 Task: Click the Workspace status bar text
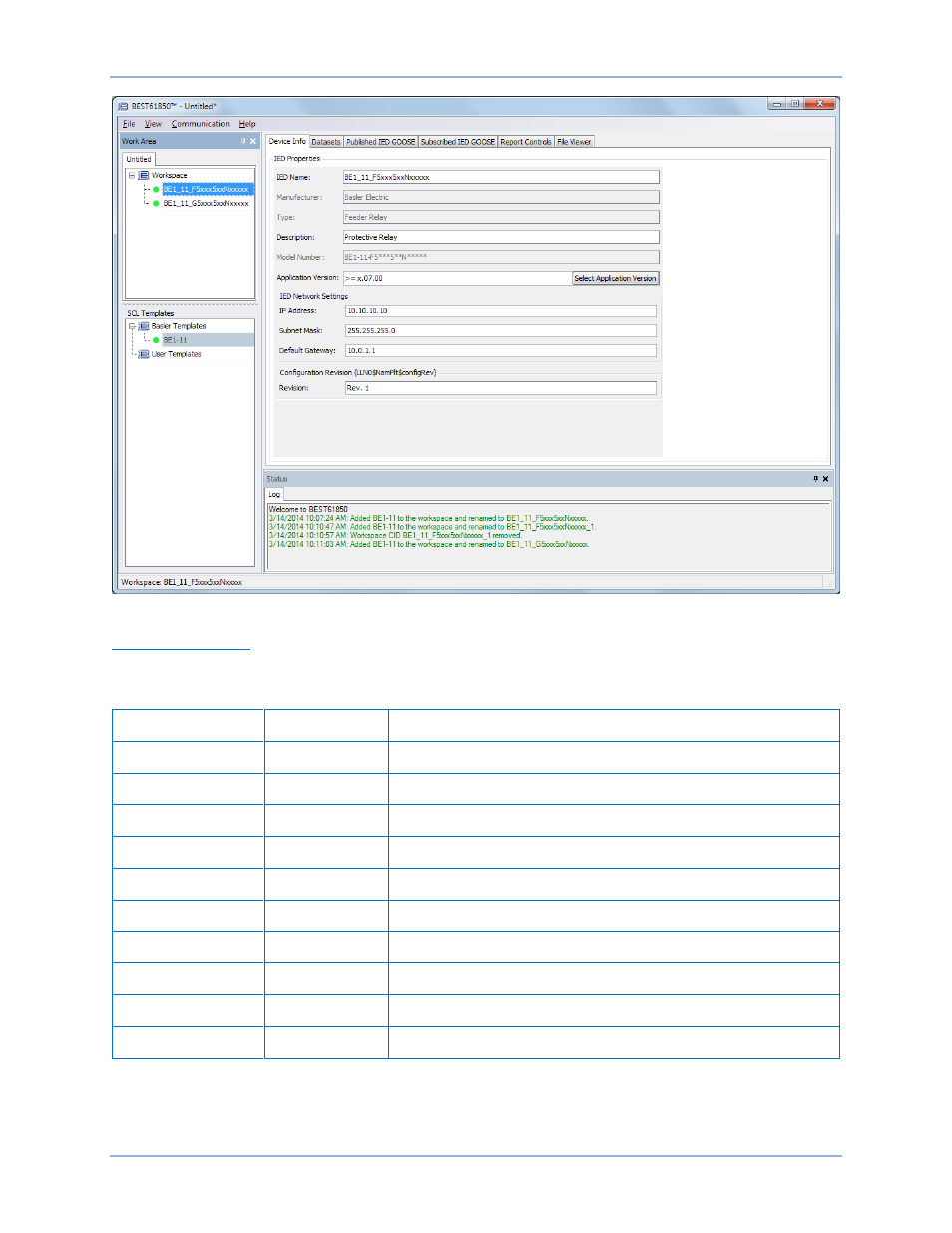[x=182, y=582]
